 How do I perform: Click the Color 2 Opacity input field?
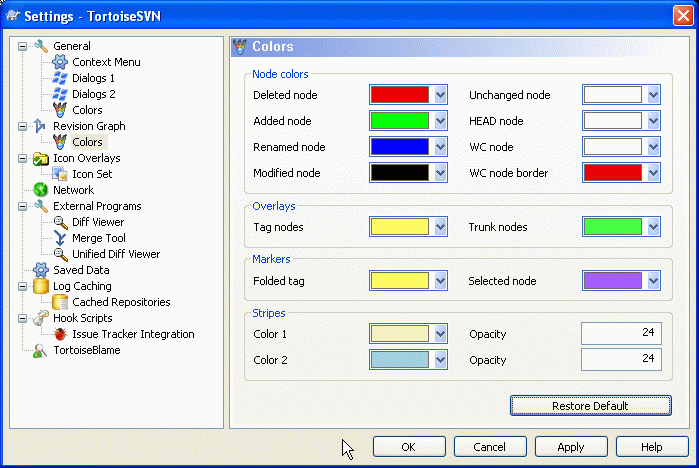point(621,359)
